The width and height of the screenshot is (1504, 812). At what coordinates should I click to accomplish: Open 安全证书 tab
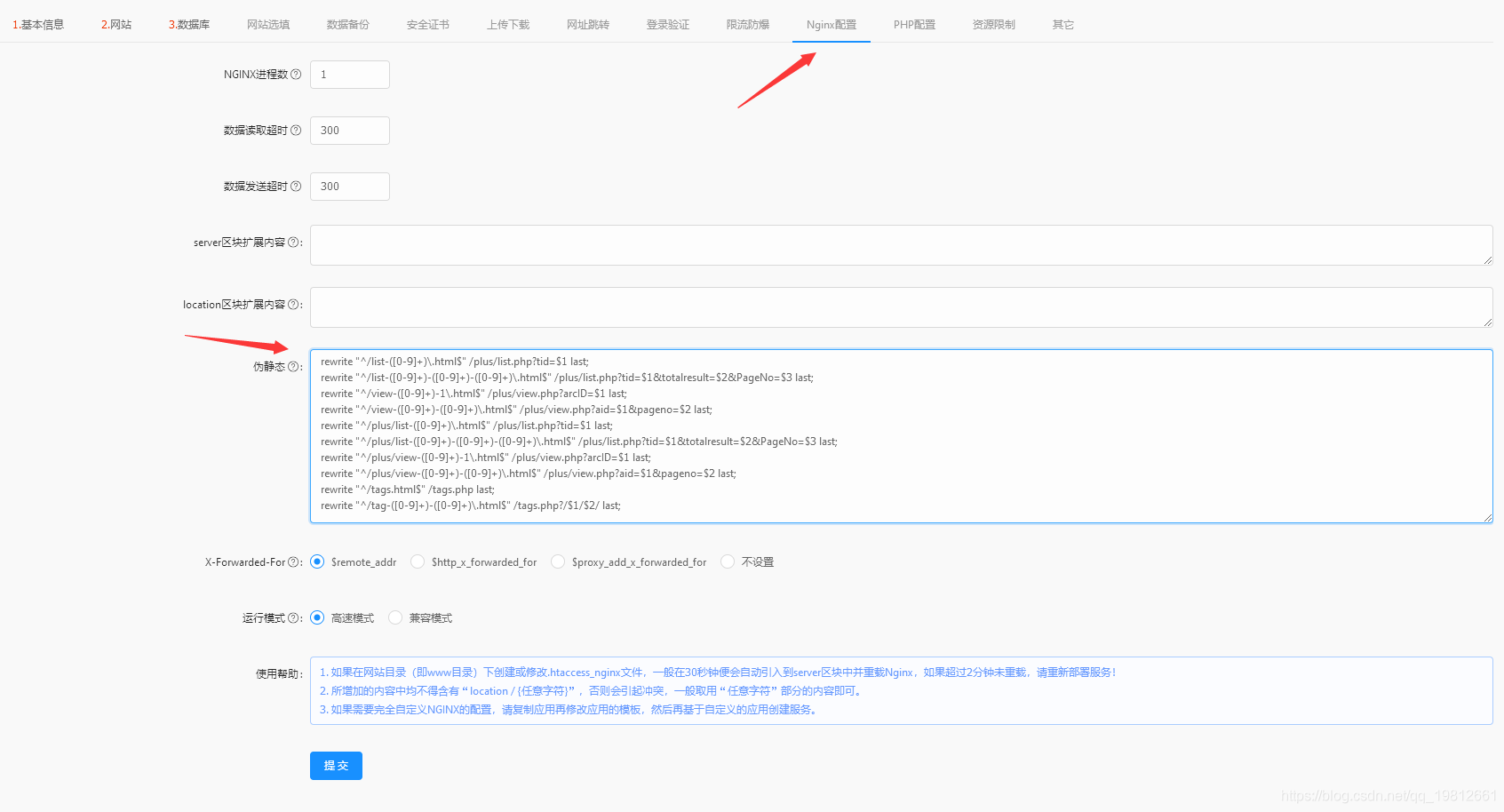428,25
